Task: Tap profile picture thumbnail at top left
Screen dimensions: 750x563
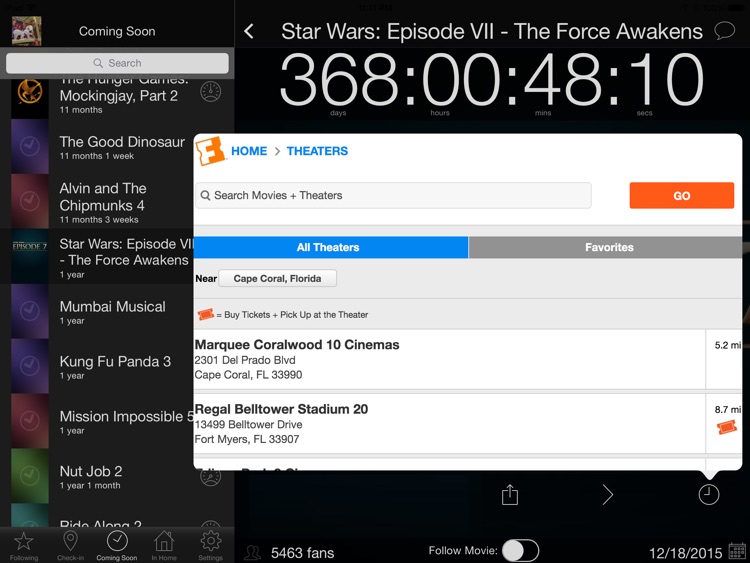Action: [x=27, y=31]
